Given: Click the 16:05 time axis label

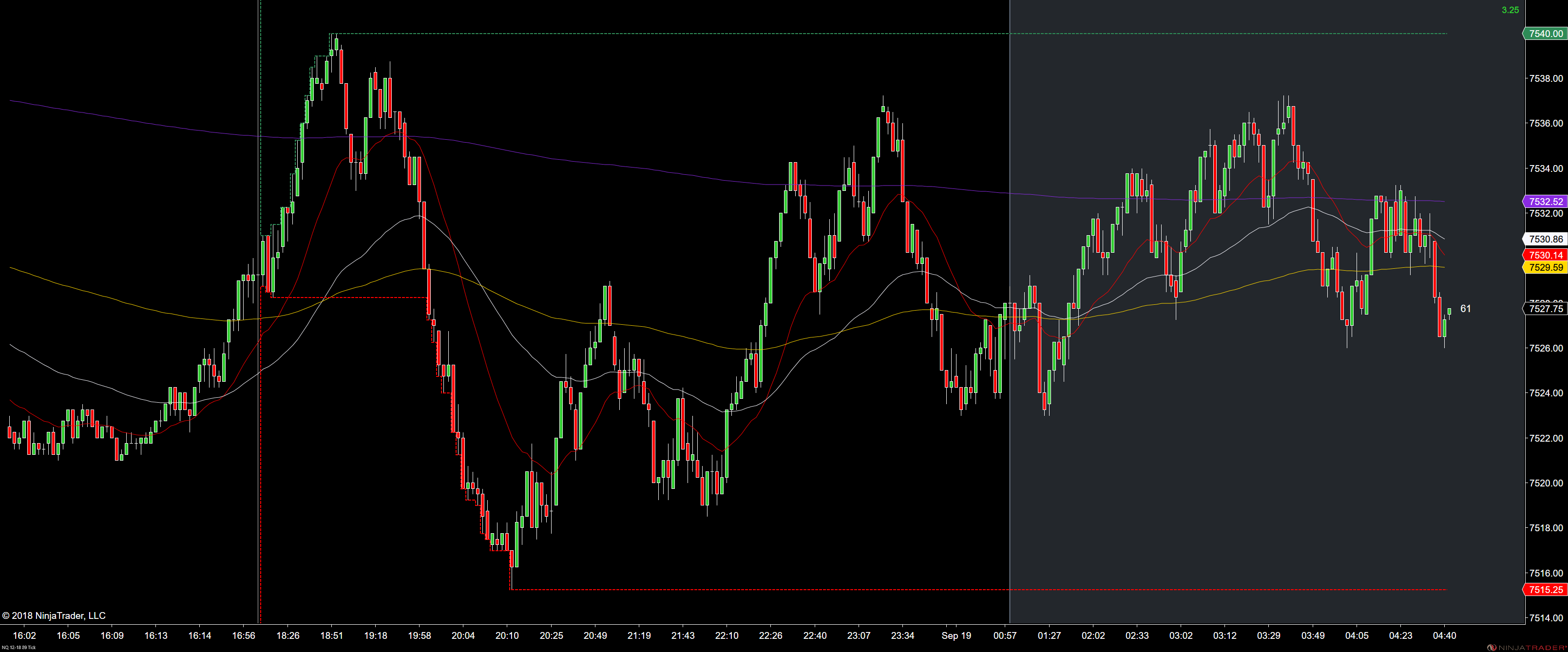Looking at the screenshot, I should tap(68, 635).
